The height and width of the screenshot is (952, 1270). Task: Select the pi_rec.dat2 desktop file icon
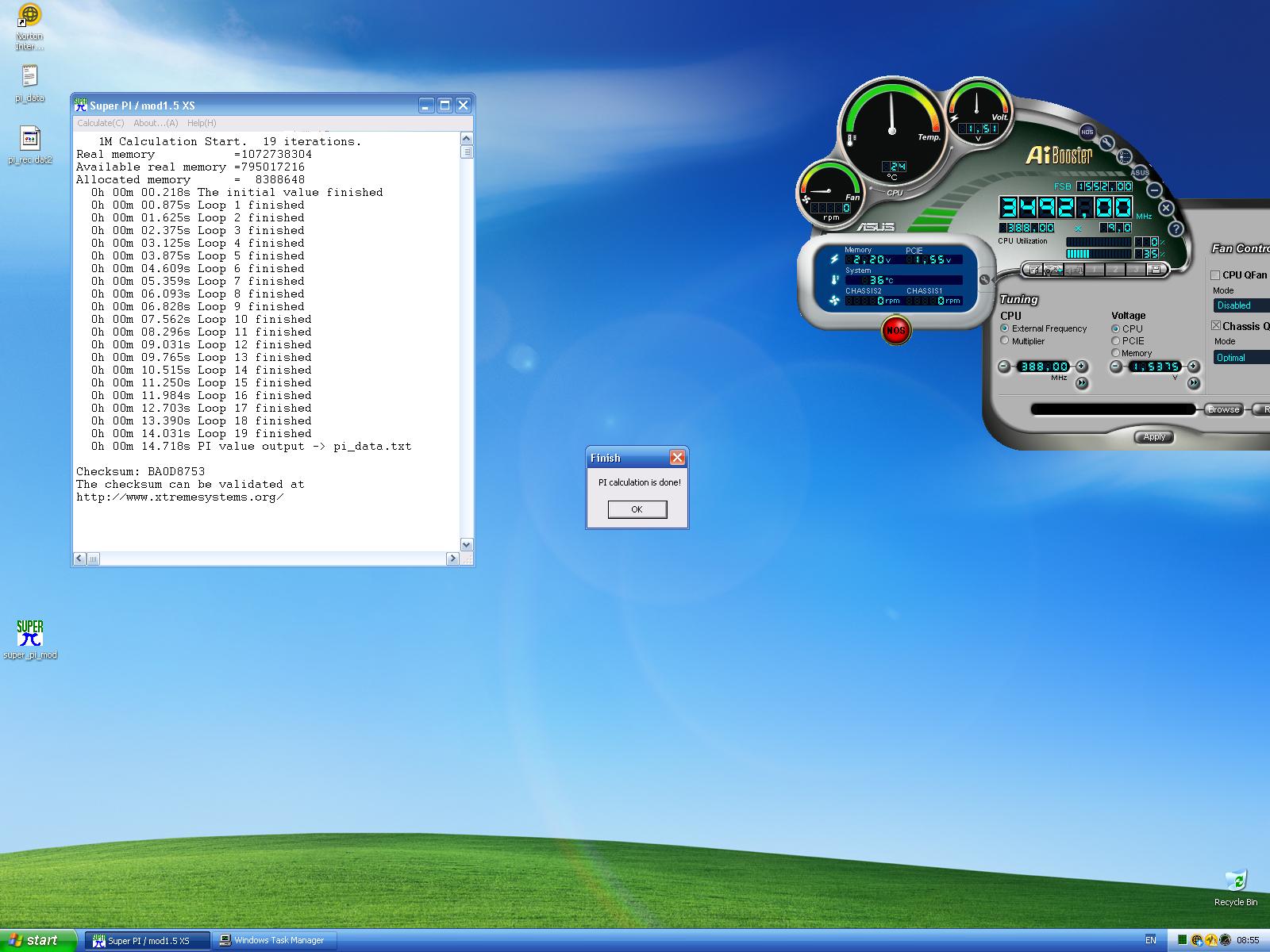30,145
